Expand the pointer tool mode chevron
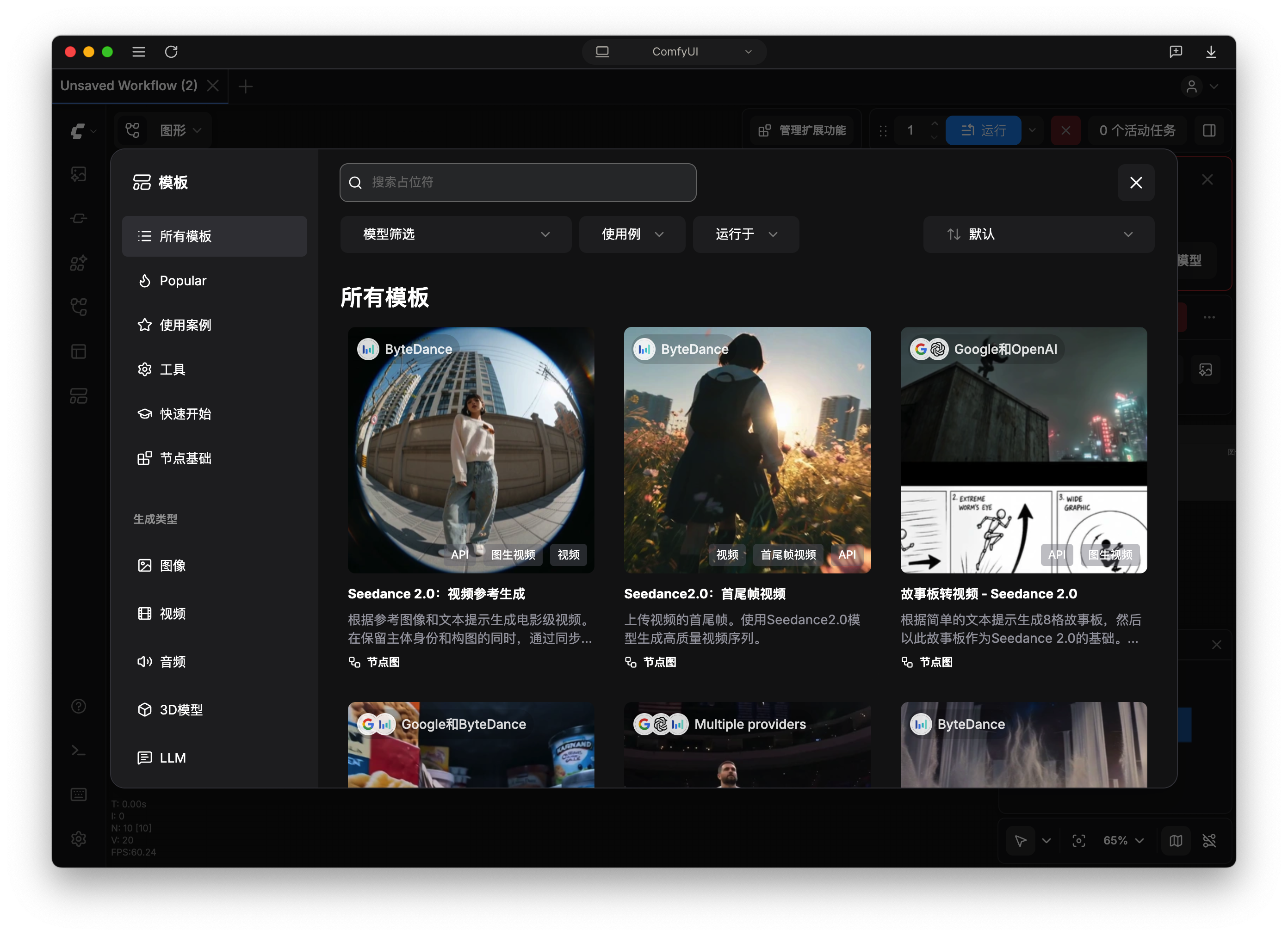The width and height of the screenshot is (1288, 936). coord(1046,840)
